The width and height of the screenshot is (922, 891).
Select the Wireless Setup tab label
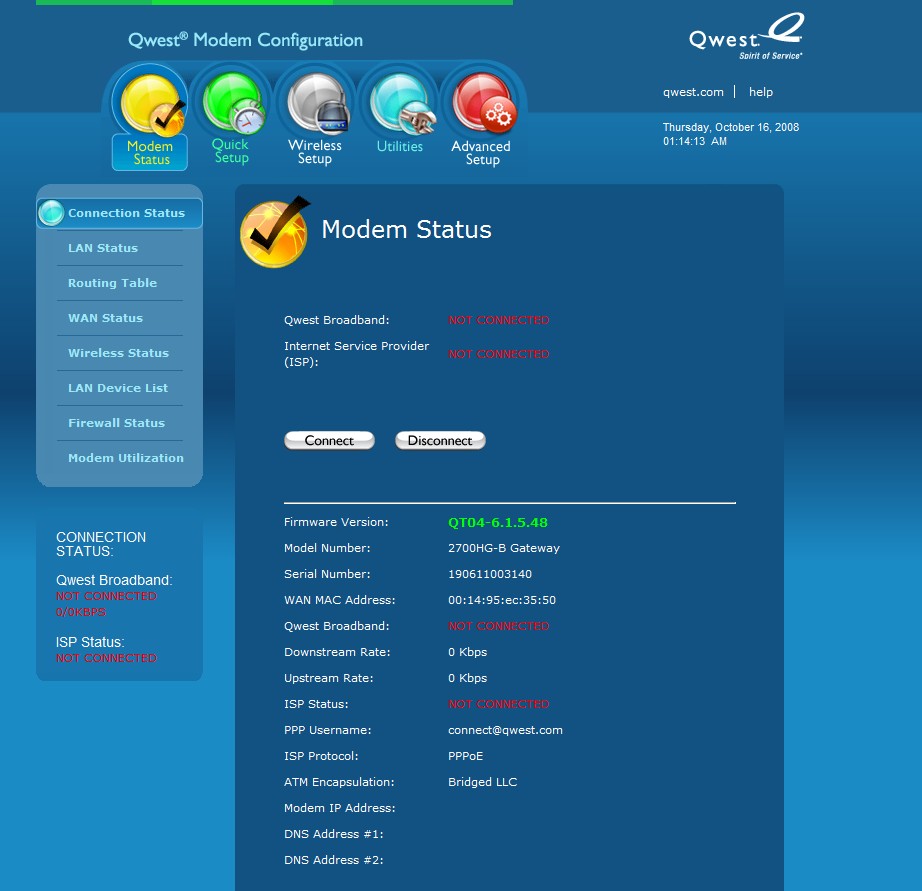pos(315,152)
